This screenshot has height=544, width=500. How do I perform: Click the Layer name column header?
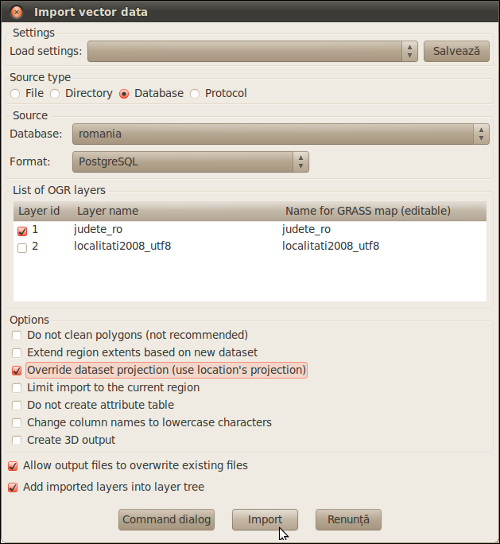coord(108,211)
